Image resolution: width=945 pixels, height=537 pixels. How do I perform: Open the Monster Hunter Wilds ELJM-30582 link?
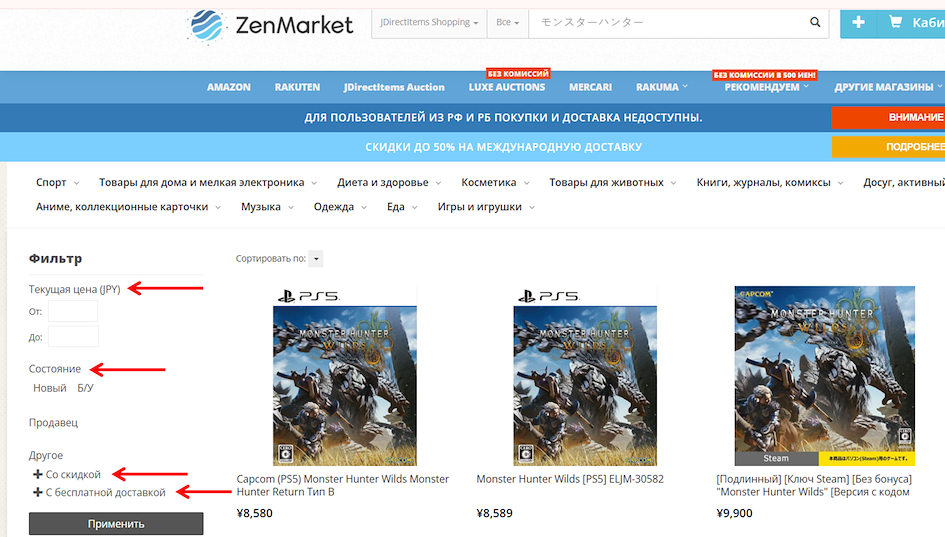click(x=570, y=479)
